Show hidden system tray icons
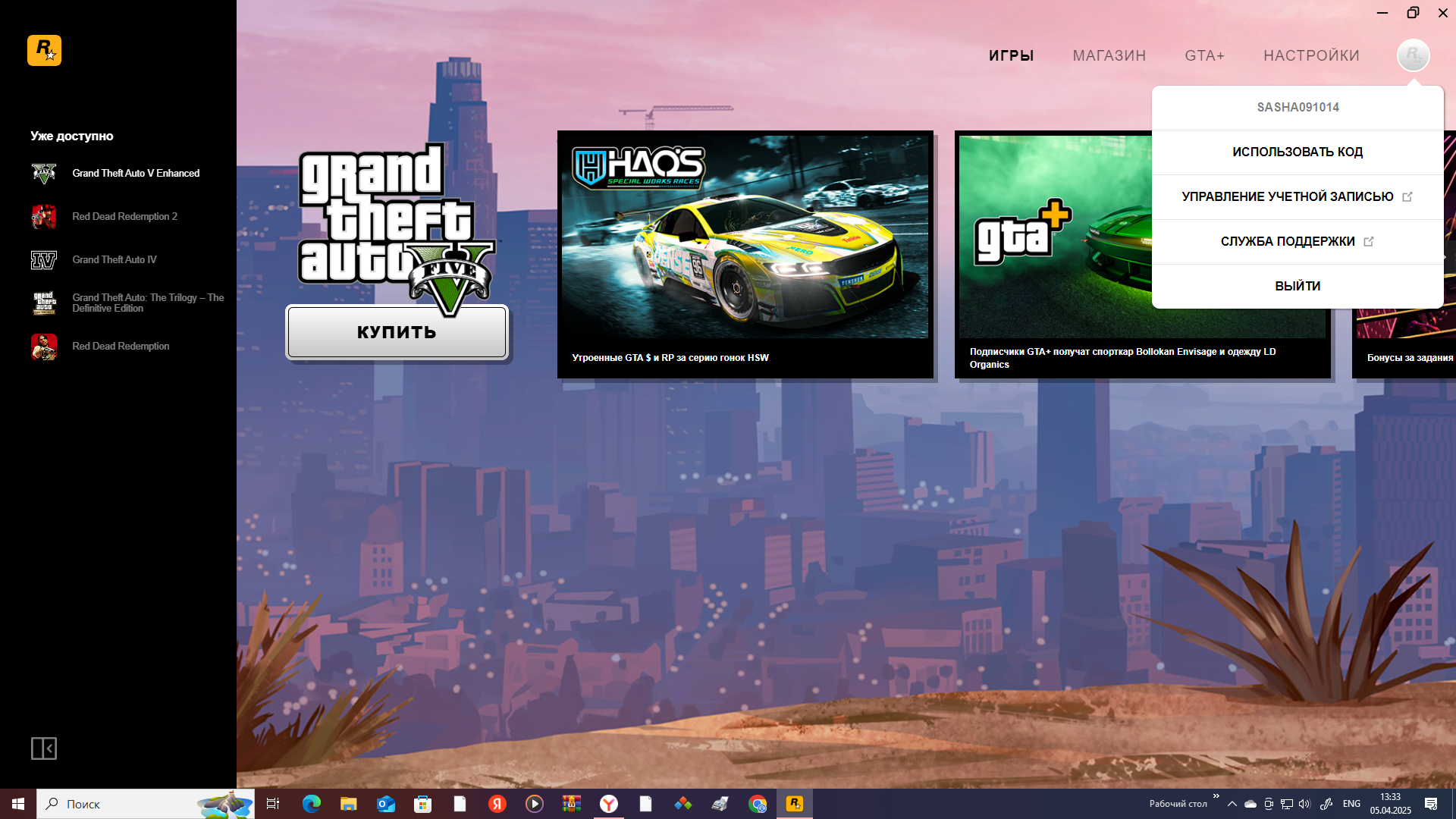 (x=1232, y=804)
